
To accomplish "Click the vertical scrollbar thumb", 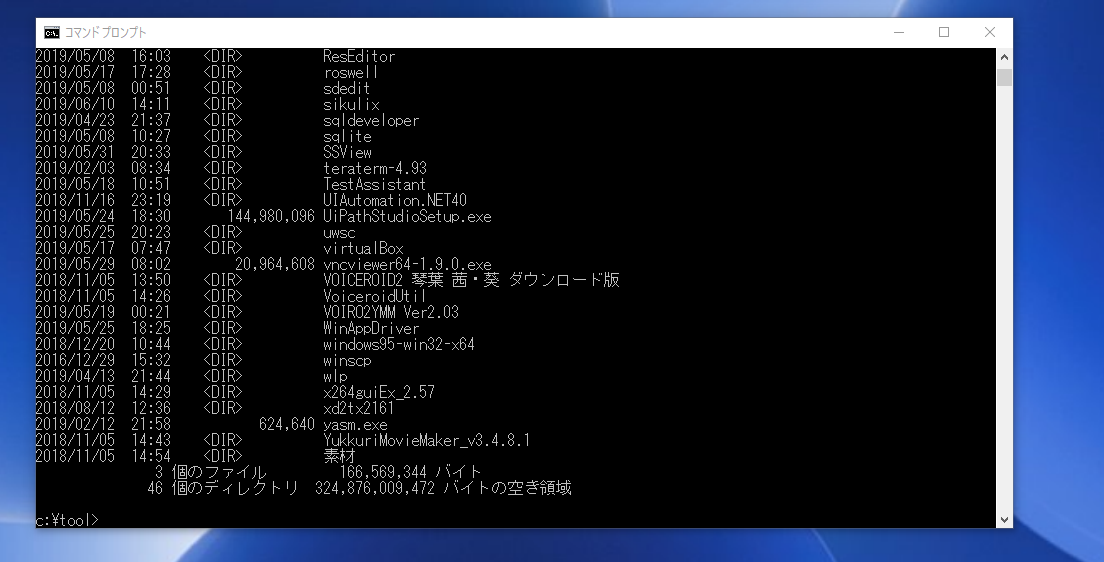I will (x=1004, y=77).
